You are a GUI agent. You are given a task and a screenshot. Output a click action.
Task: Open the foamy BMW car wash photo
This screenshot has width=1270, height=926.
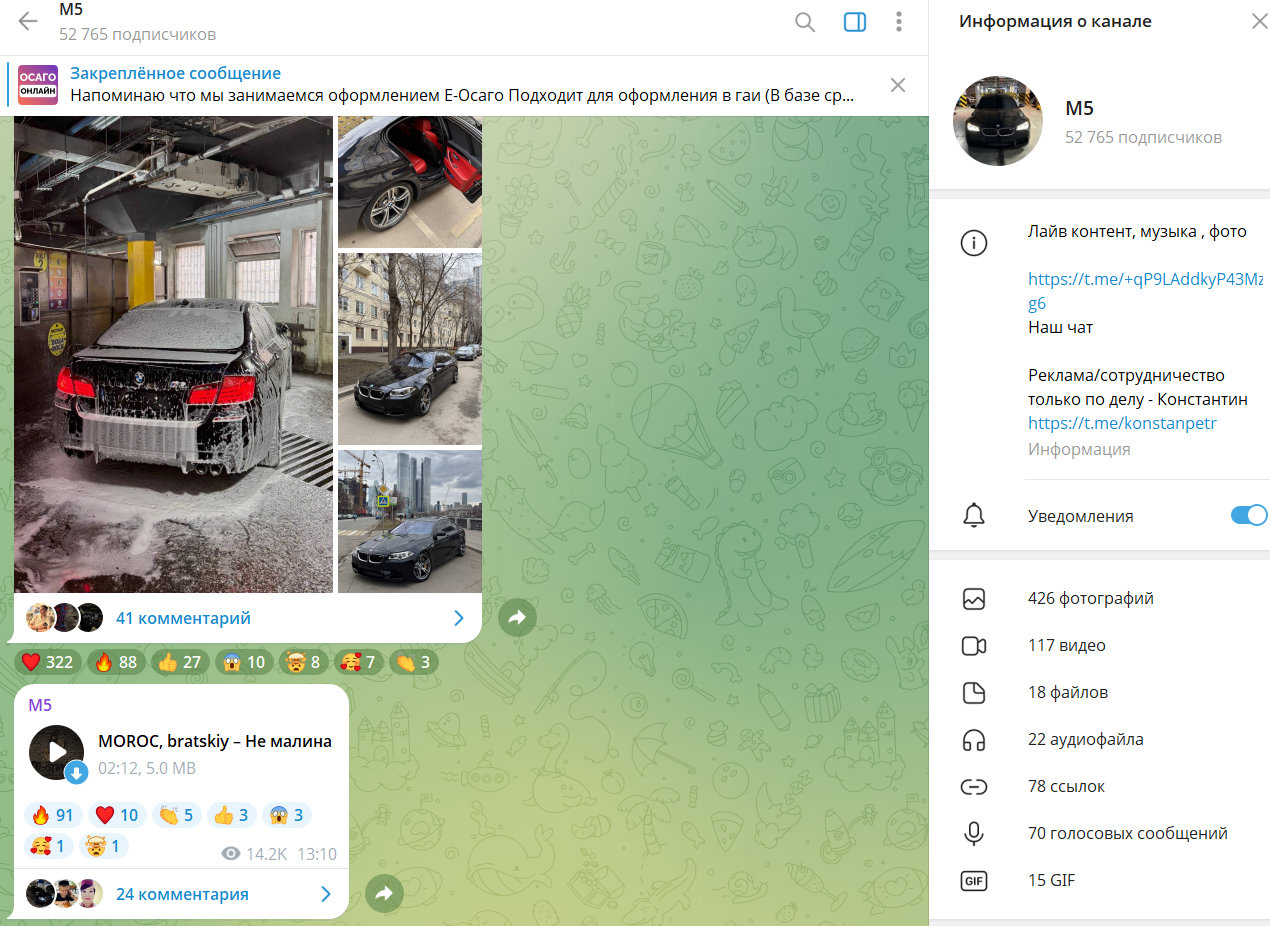(x=173, y=355)
